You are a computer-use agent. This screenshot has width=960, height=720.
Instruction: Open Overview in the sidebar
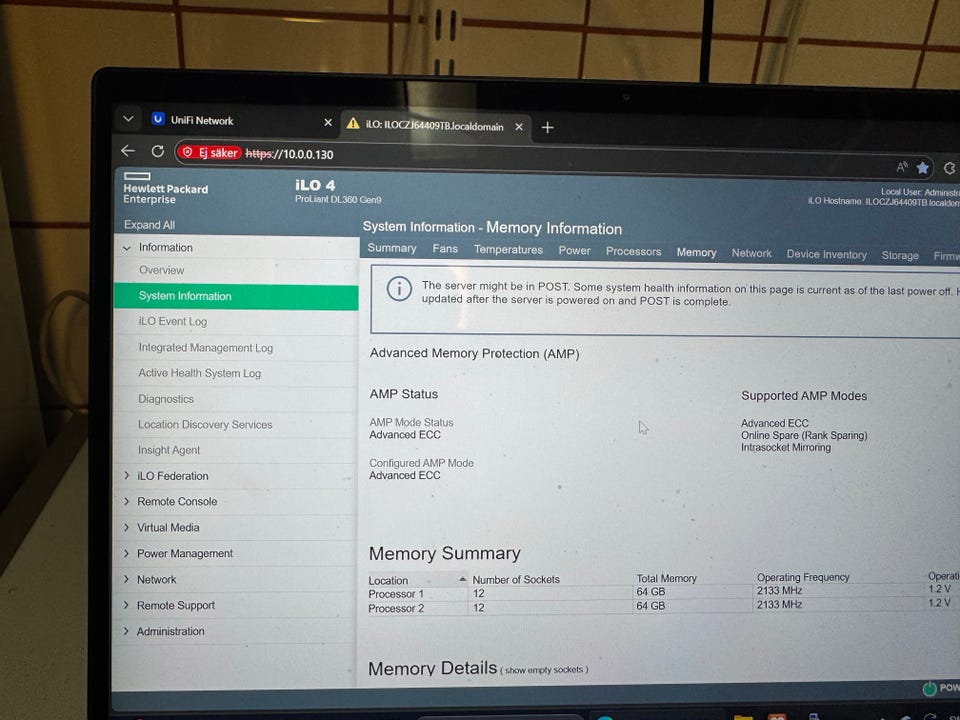pyautogui.click(x=161, y=270)
